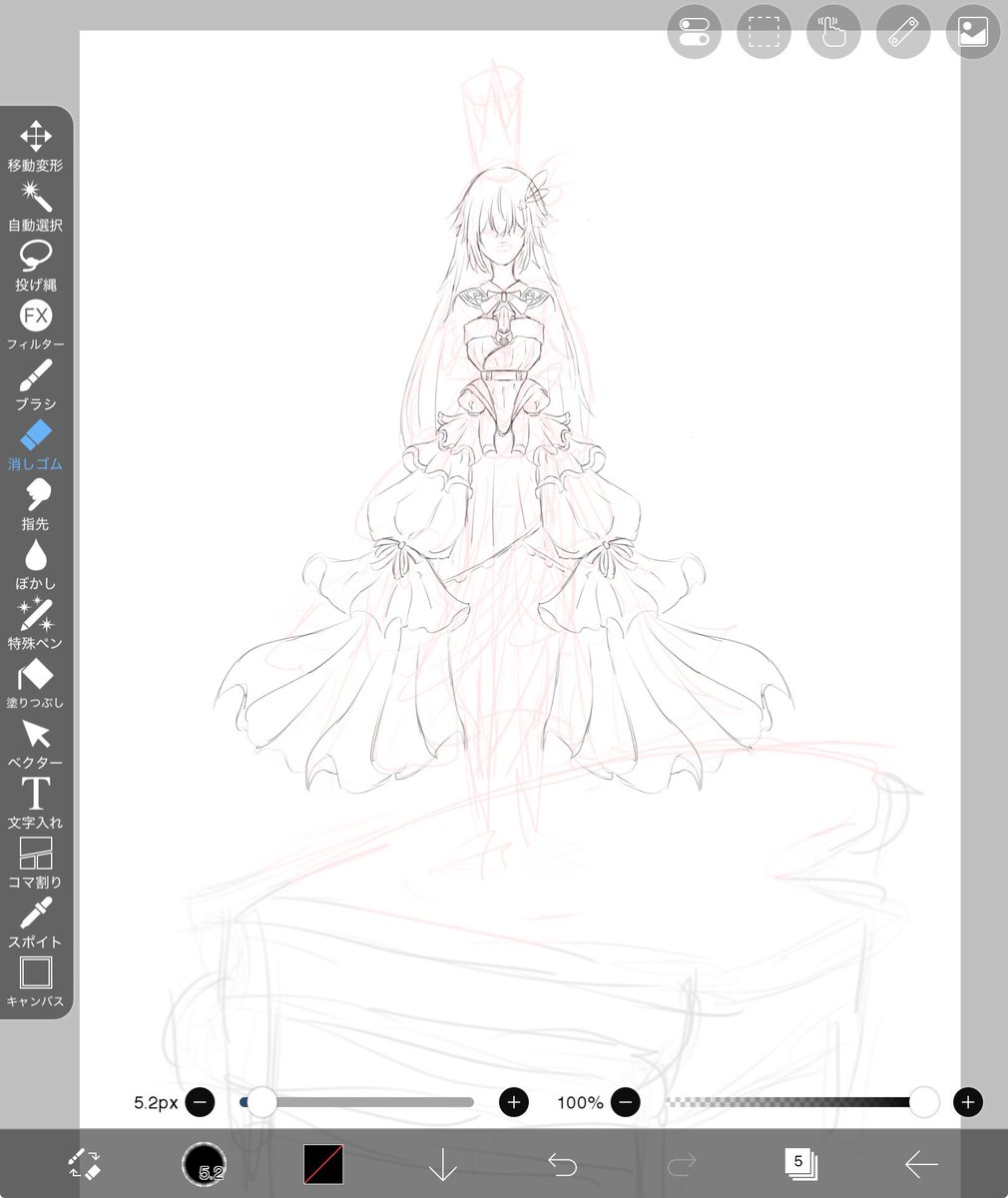Open brush settings showing 5.2 size

[x=205, y=1164]
